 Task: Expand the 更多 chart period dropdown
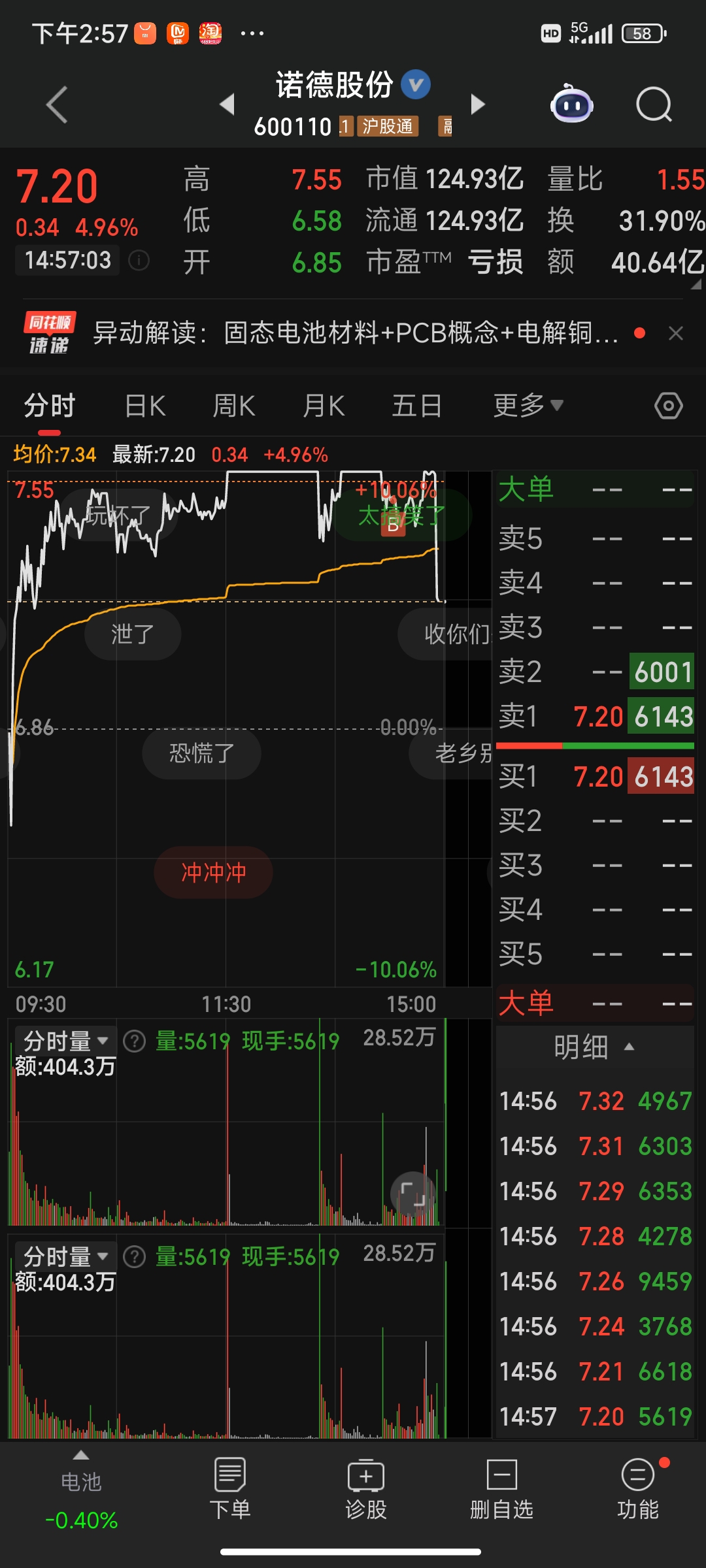click(x=528, y=406)
